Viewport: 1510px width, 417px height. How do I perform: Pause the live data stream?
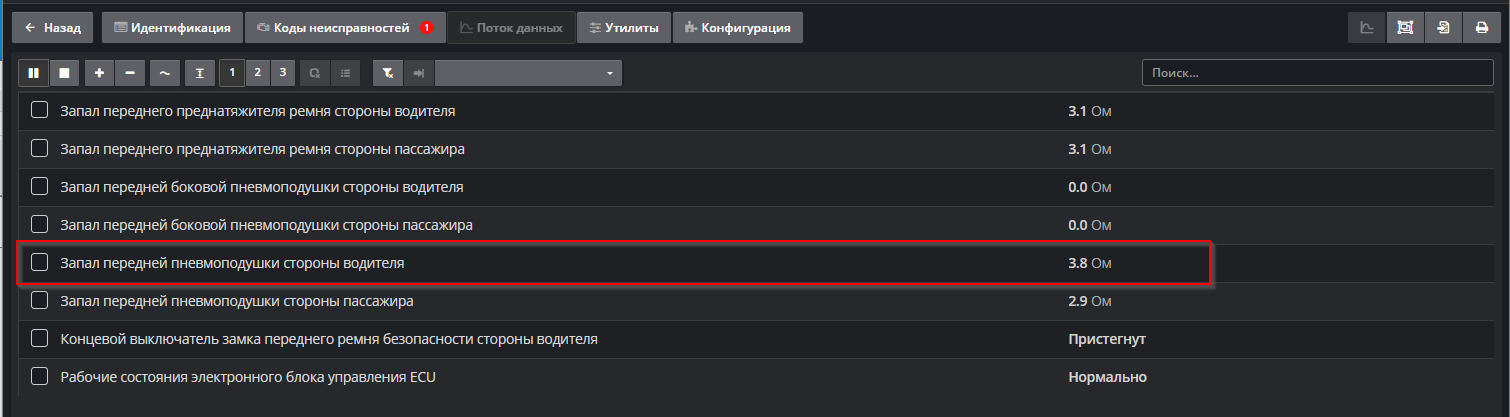coord(33,73)
